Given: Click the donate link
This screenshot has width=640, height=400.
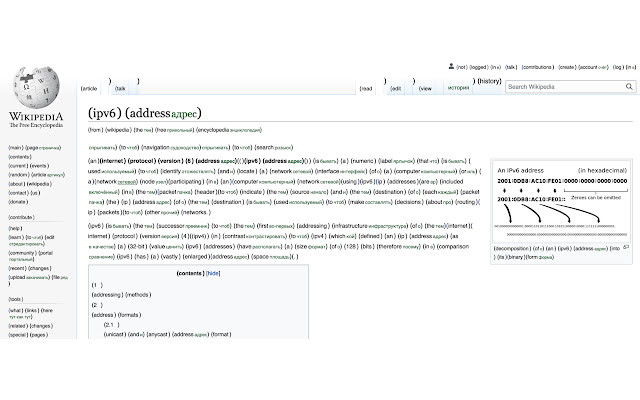Looking at the screenshot, I should point(18,202).
